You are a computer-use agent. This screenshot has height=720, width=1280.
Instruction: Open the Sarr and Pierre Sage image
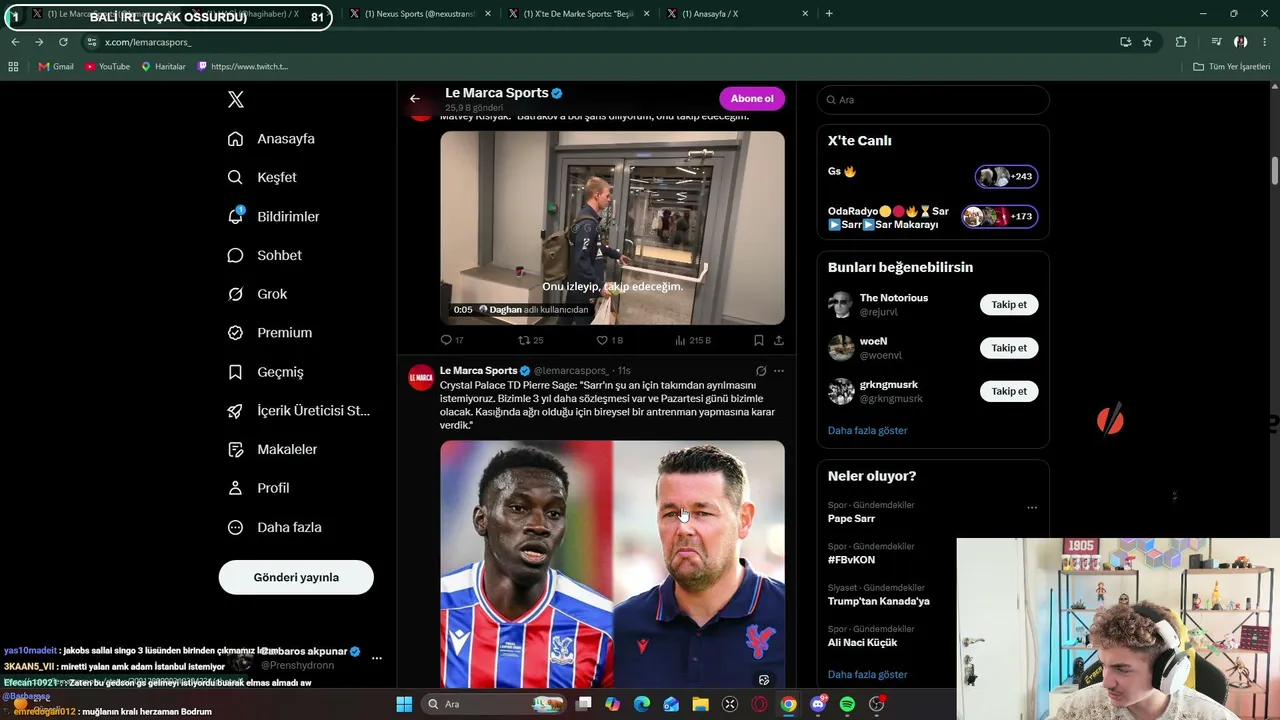612,565
